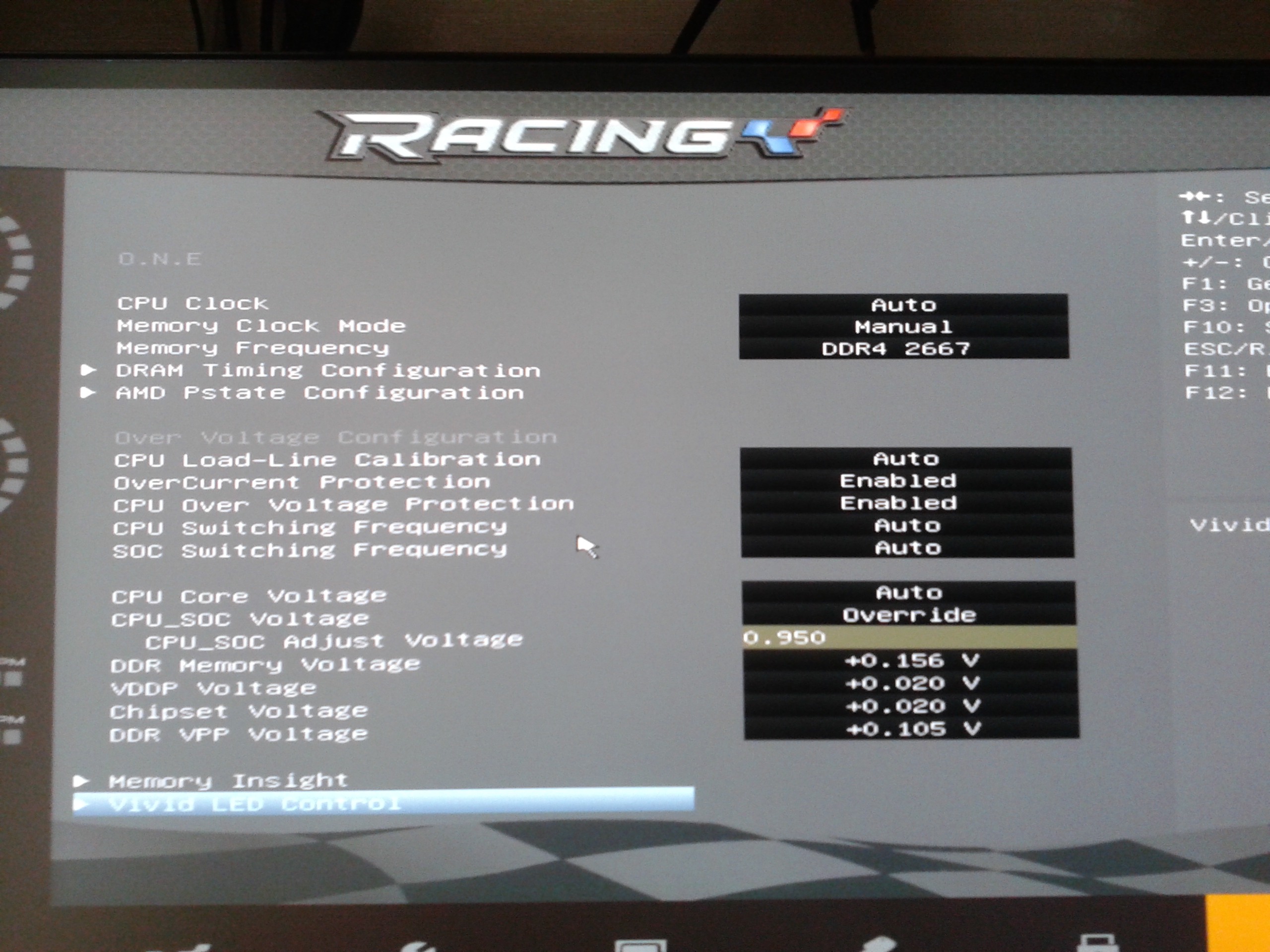Switch CPU_SOC Voltage Override setting
1270x952 pixels.
[x=909, y=615]
